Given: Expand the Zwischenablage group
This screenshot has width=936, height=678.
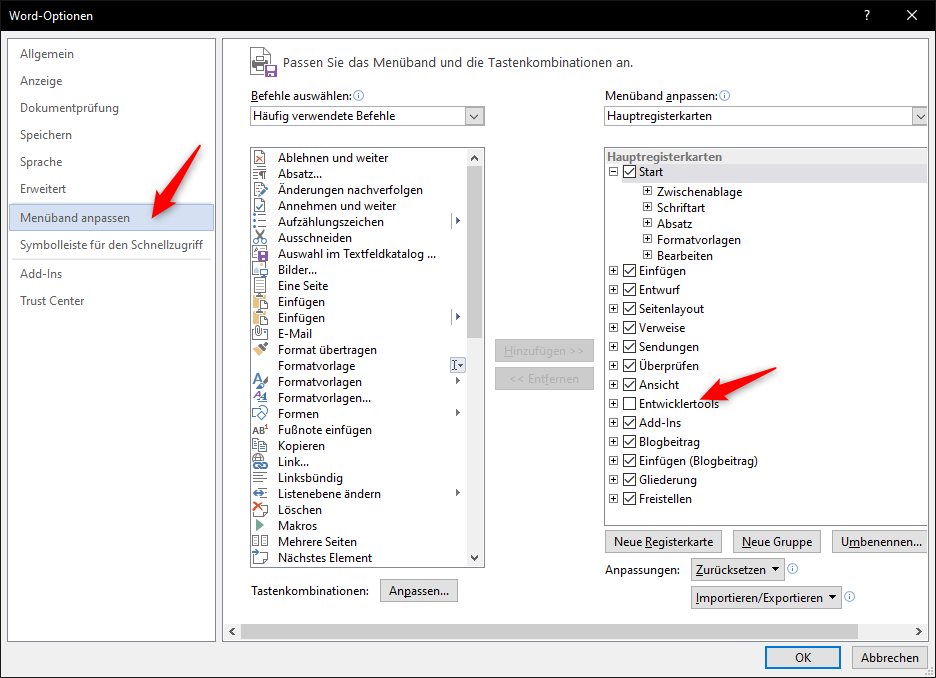Looking at the screenshot, I should 648,191.
